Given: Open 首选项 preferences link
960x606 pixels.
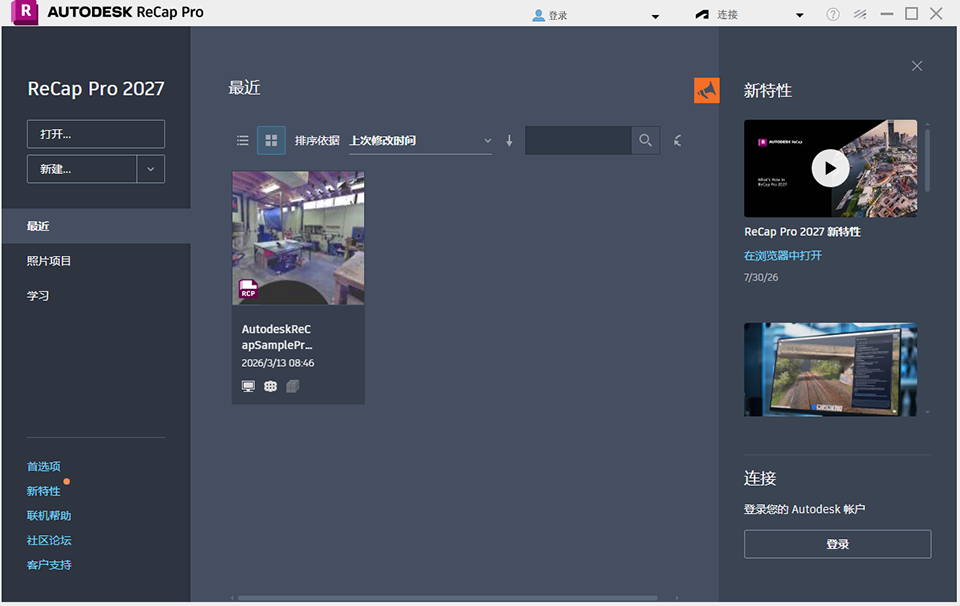Looking at the screenshot, I should click(x=43, y=466).
